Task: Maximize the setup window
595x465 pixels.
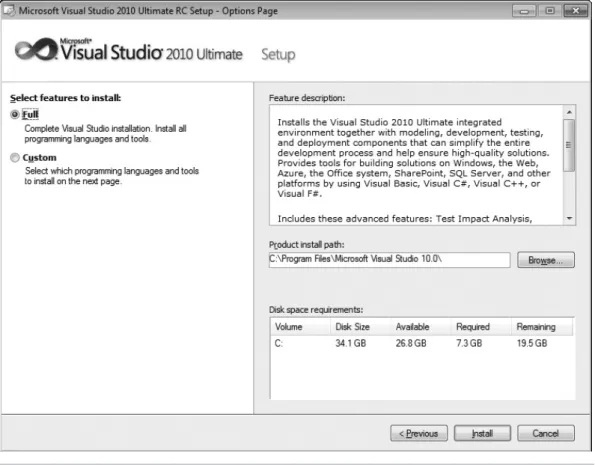Action: (549, 11)
